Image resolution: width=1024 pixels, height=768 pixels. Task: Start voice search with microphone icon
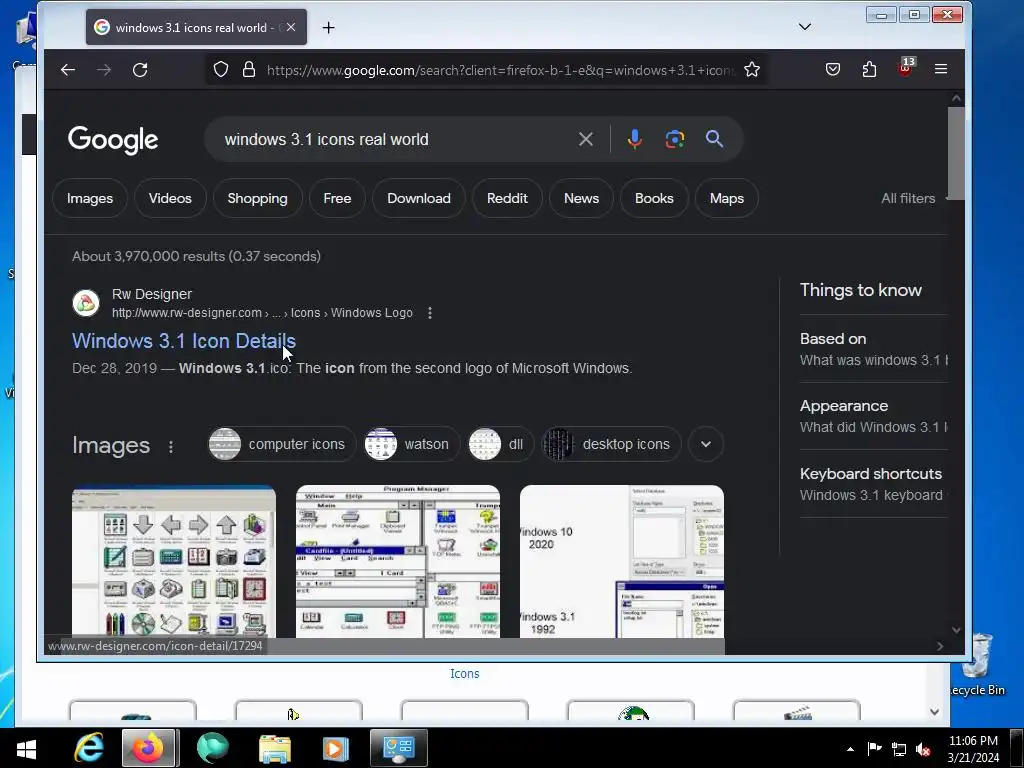tap(634, 139)
